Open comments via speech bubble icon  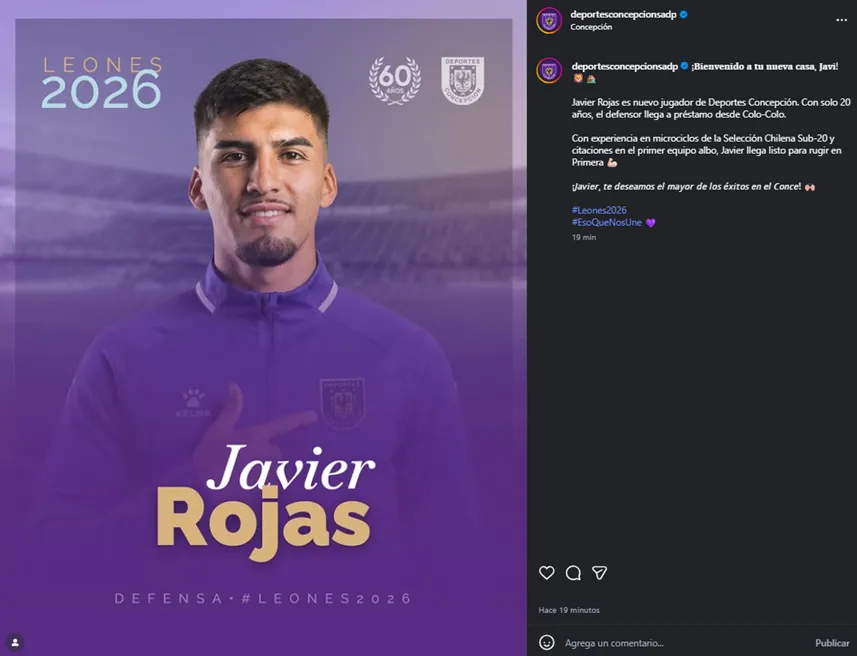point(573,572)
